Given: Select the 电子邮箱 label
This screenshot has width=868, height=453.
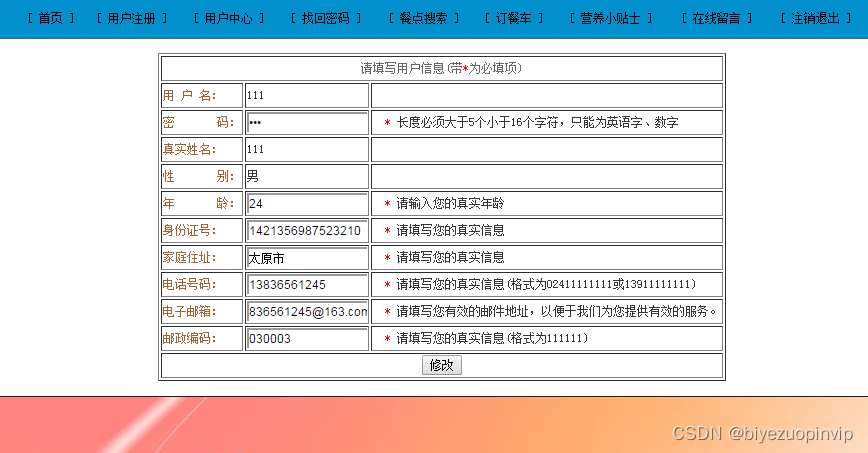Looking at the screenshot, I should click(189, 312).
